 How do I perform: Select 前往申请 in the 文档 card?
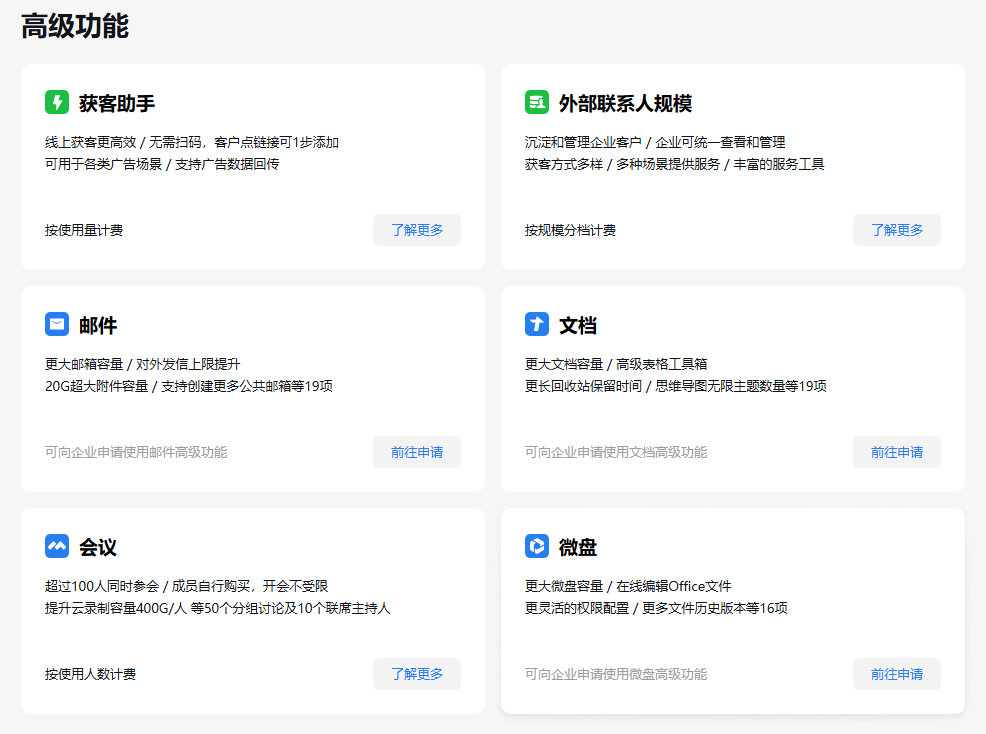point(897,452)
